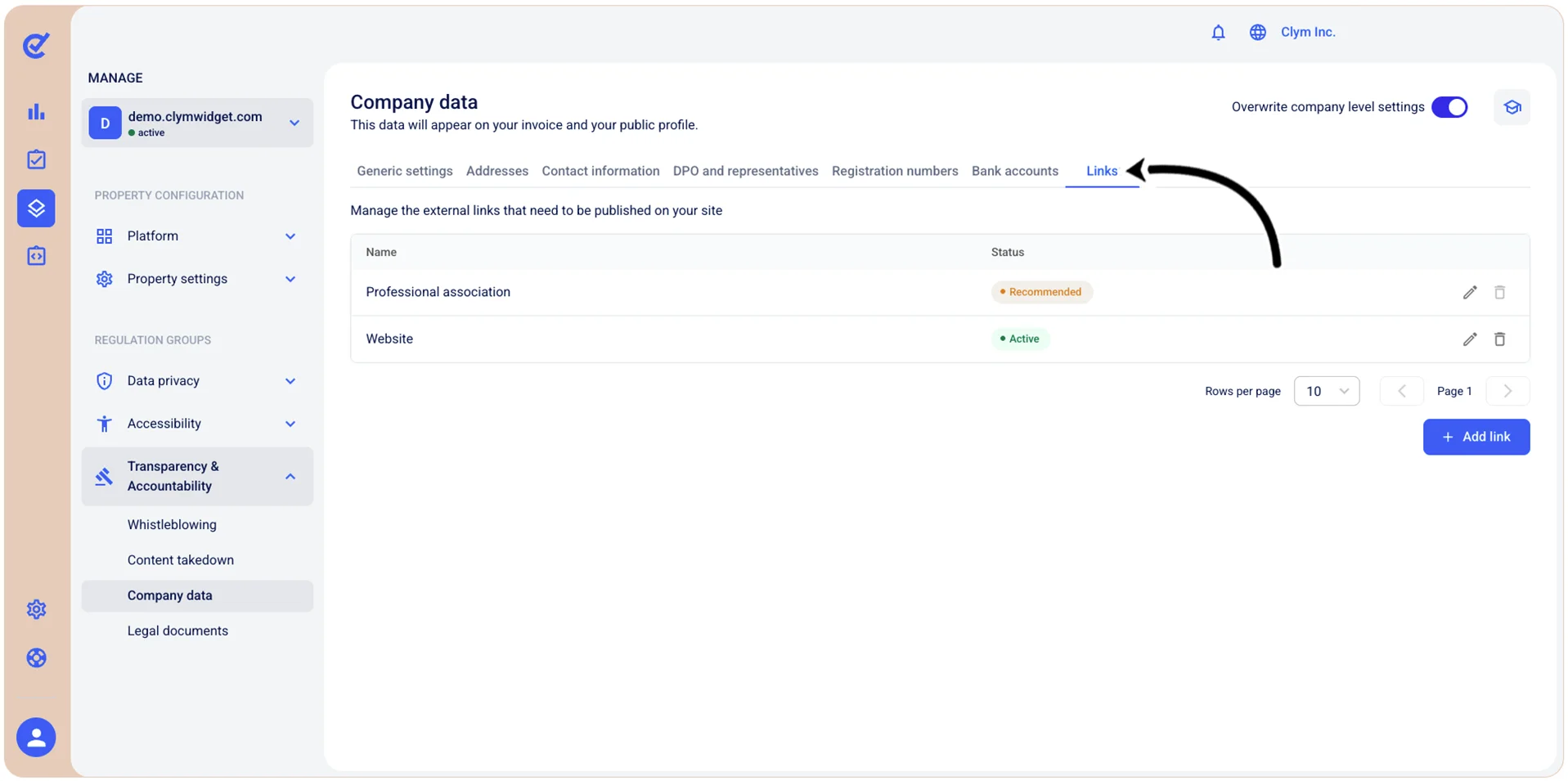This screenshot has width=1568, height=781.
Task: Open the demo.clymwidget.com property selector
Action: (x=197, y=123)
